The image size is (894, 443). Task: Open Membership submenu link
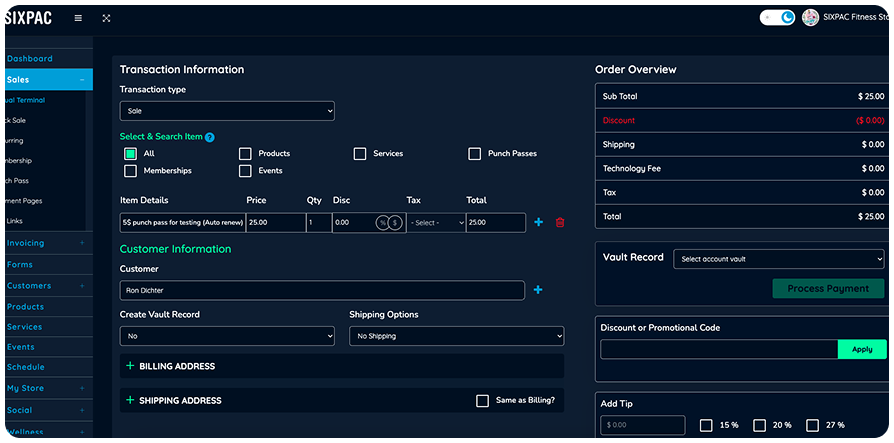pos(18,161)
